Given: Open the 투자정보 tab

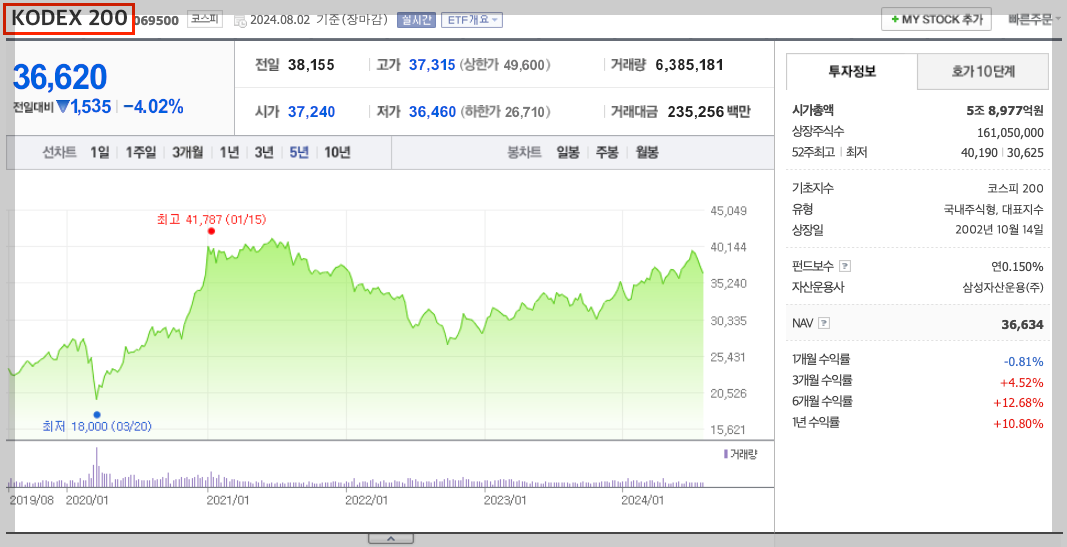Looking at the screenshot, I should click(x=852, y=71).
